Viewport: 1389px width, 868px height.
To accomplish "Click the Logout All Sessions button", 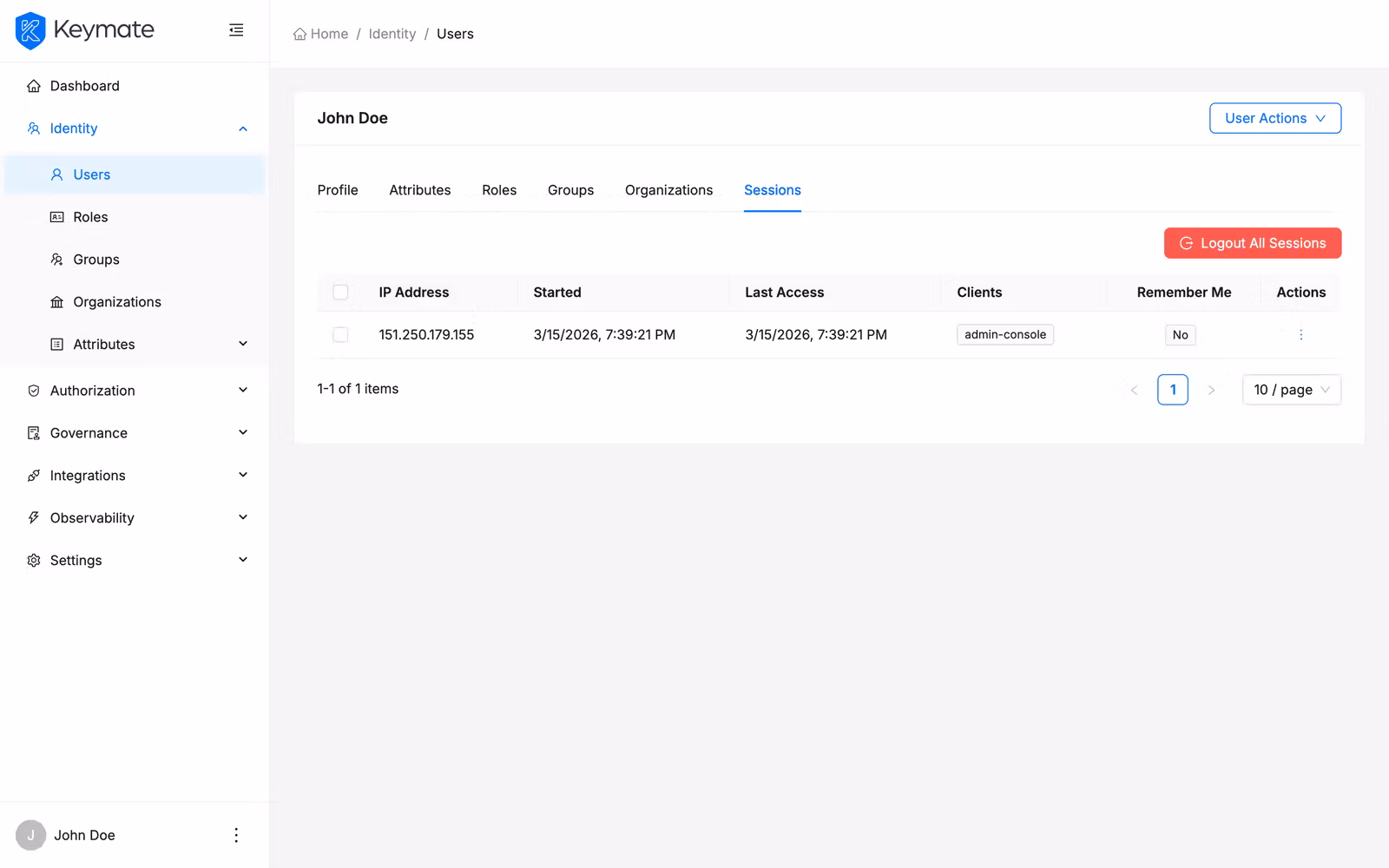I will pos(1252,243).
